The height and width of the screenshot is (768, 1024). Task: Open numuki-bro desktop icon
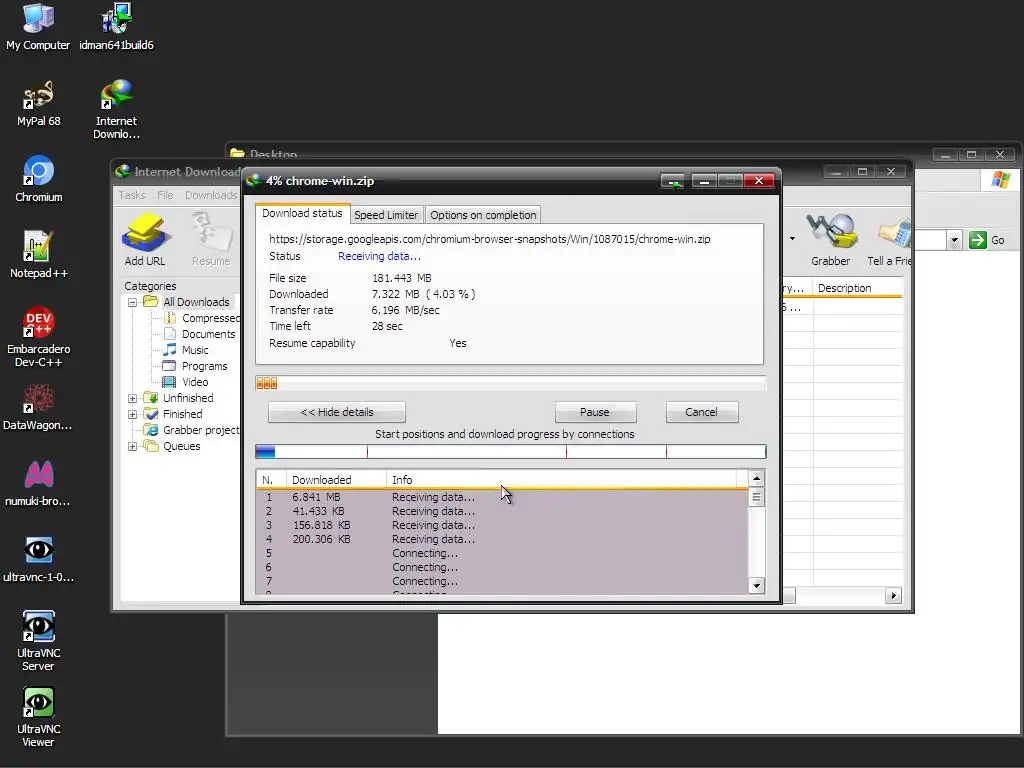tap(38, 483)
